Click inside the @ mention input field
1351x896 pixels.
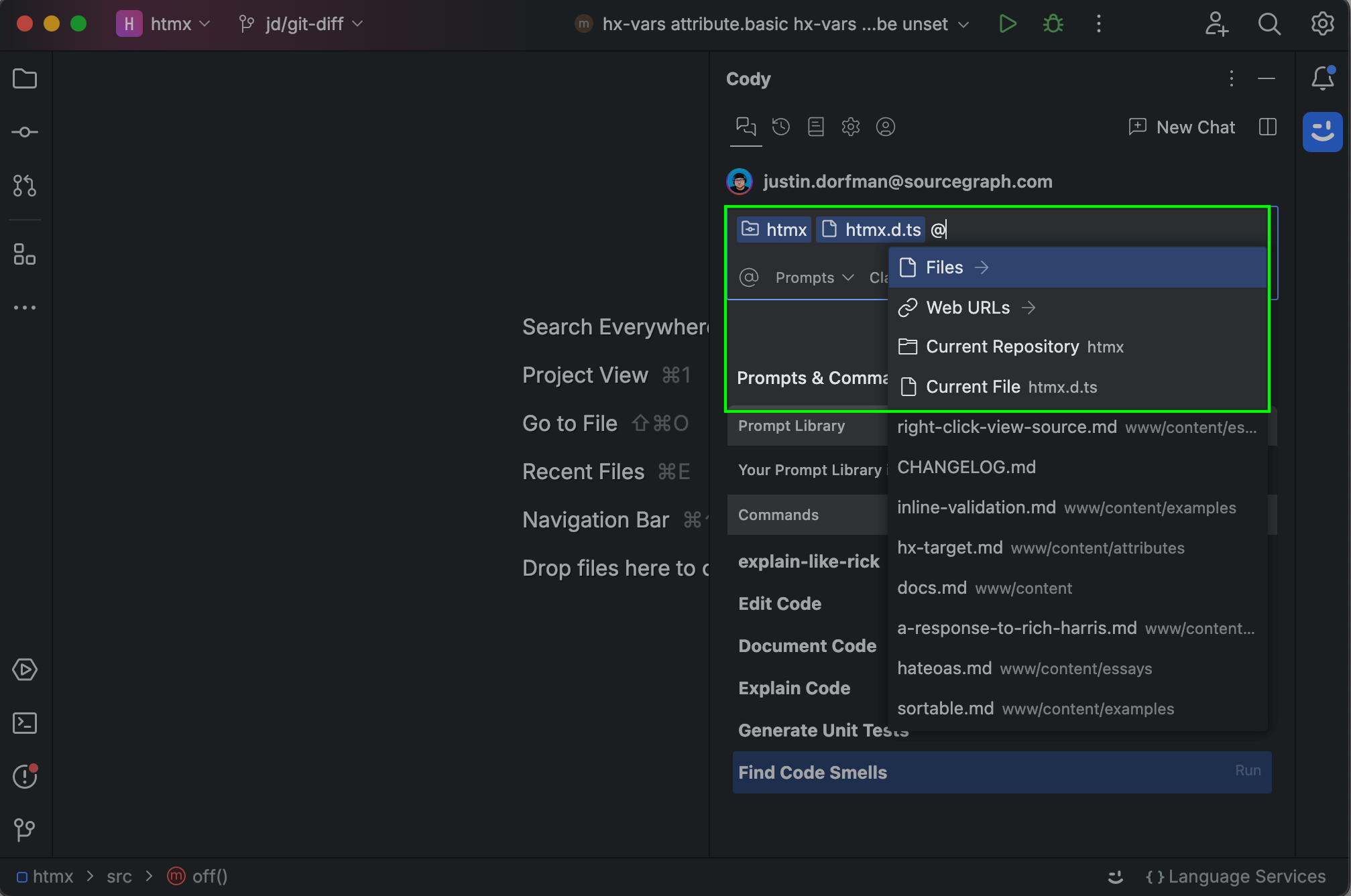(x=1073, y=229)
